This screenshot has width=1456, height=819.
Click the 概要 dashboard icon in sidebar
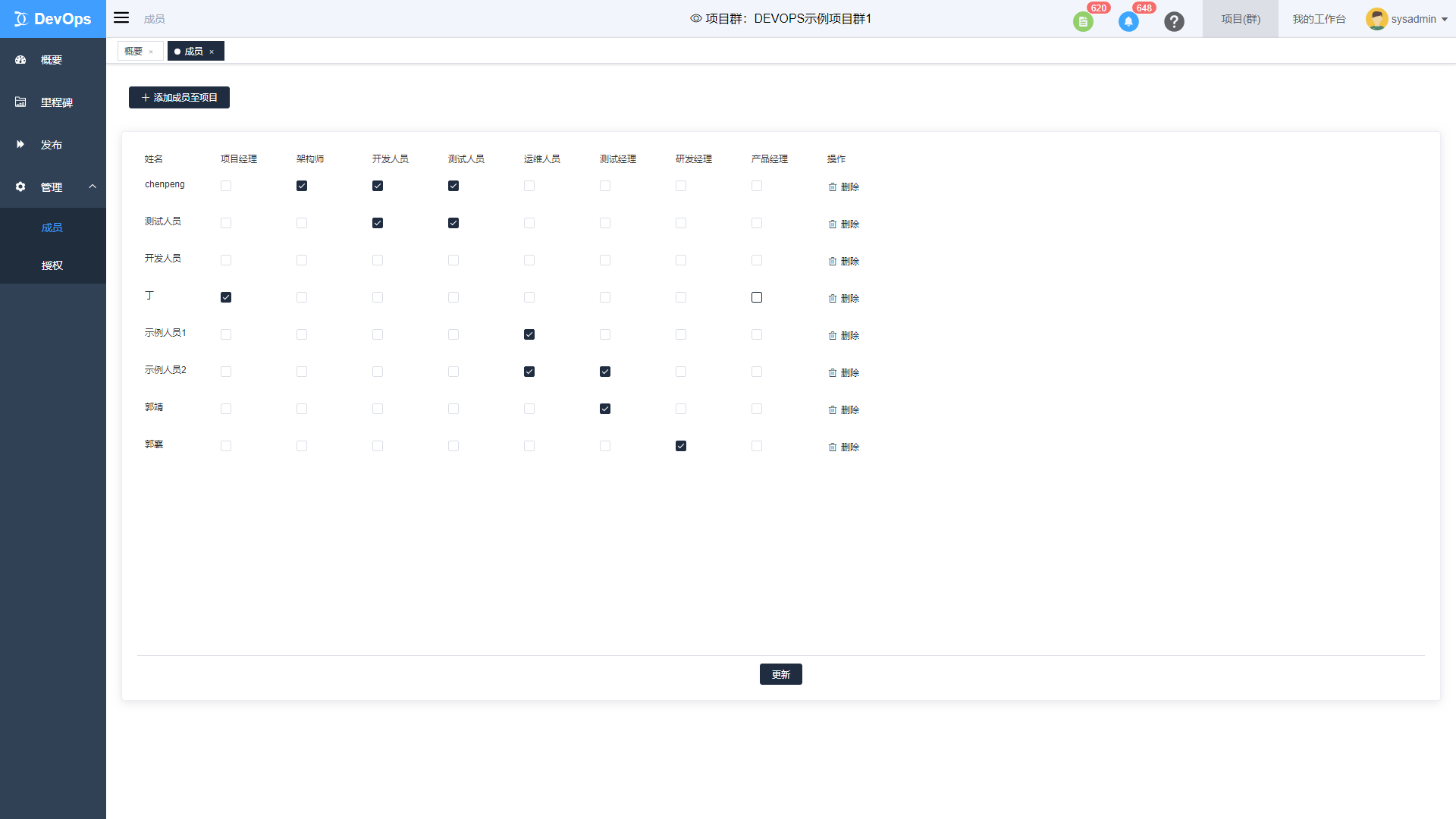[20, 60]
